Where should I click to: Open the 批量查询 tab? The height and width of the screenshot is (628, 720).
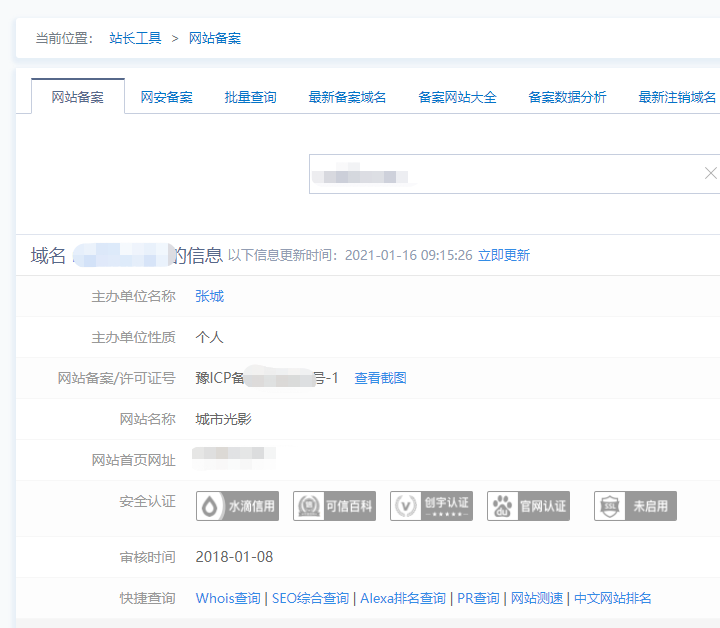tap(250, 97)
